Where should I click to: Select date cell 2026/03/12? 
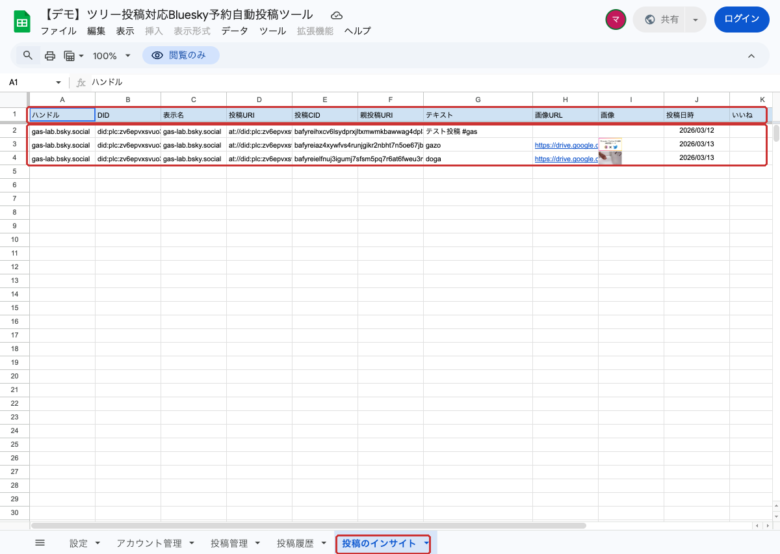tap(696, 131)
